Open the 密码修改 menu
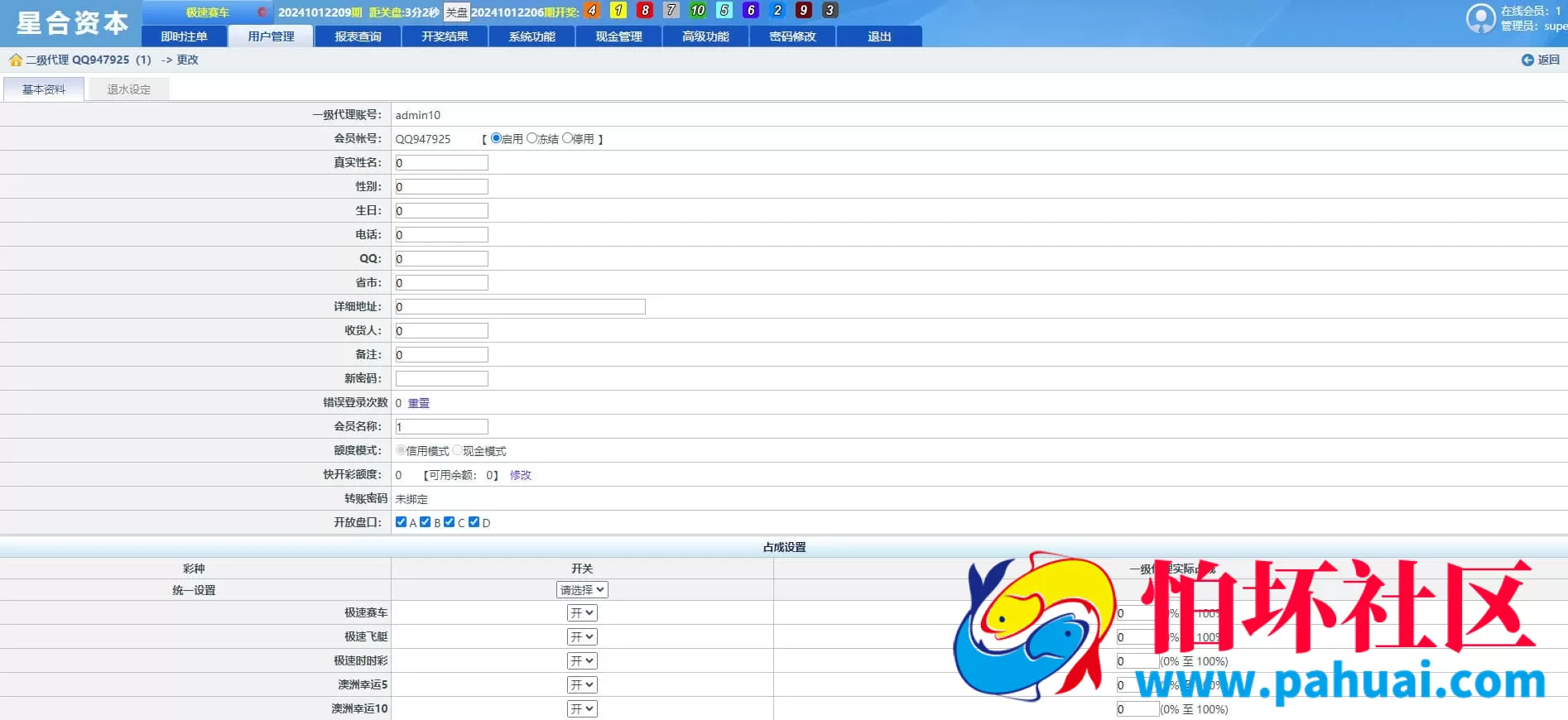Image resolution: width=1568 pixels, height=720 pixels. coord(792,36)
